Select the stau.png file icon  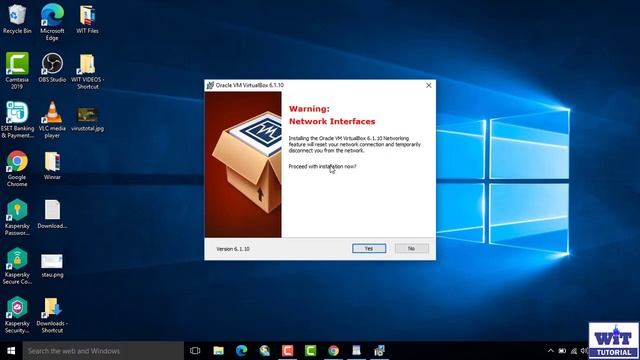click(x=52, y=266)
